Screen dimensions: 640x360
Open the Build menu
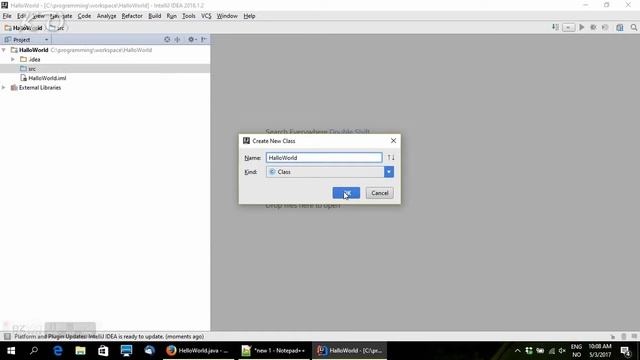[154, 16]
